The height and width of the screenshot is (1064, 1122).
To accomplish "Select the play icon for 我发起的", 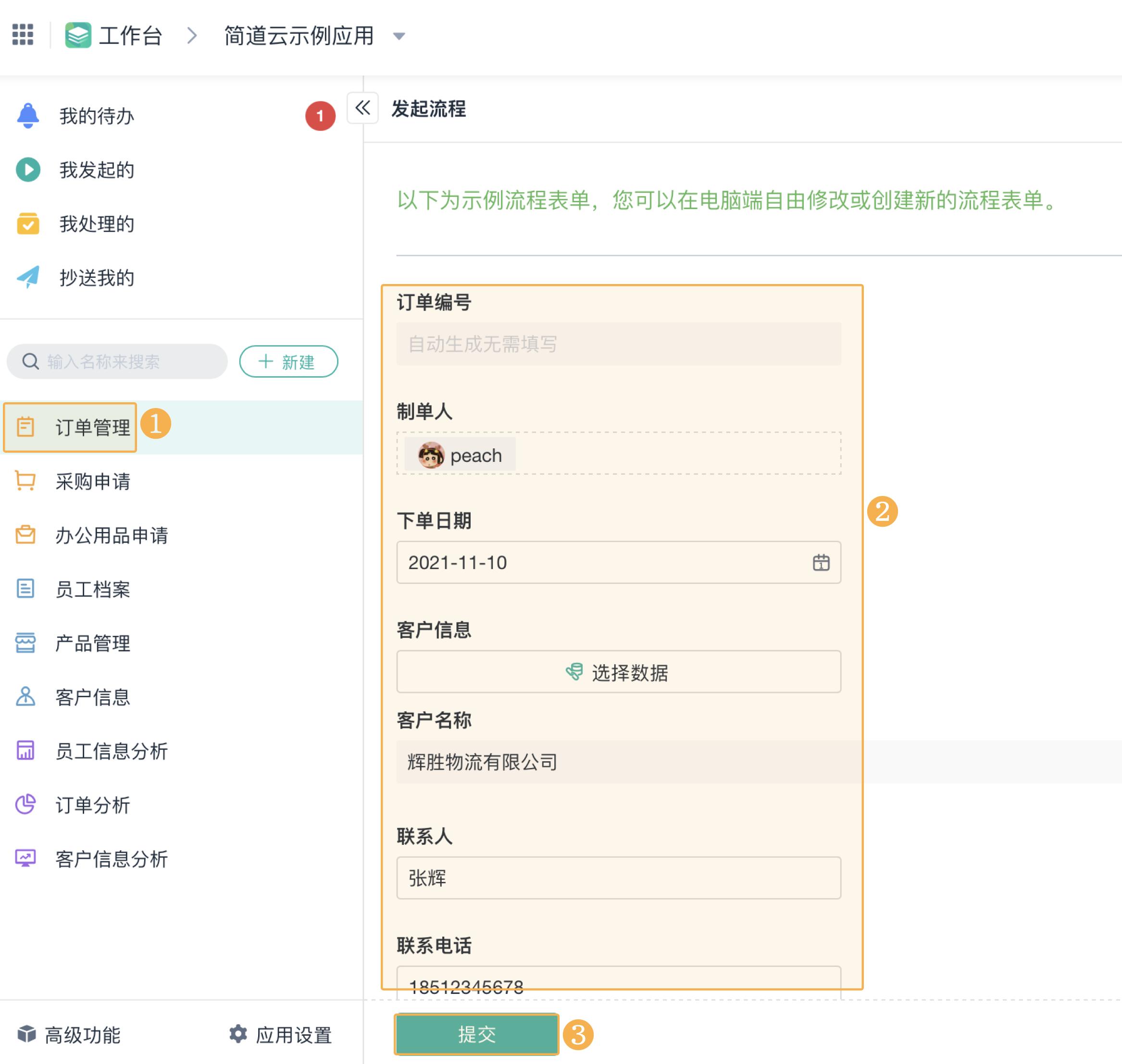I will click(28, 169).
